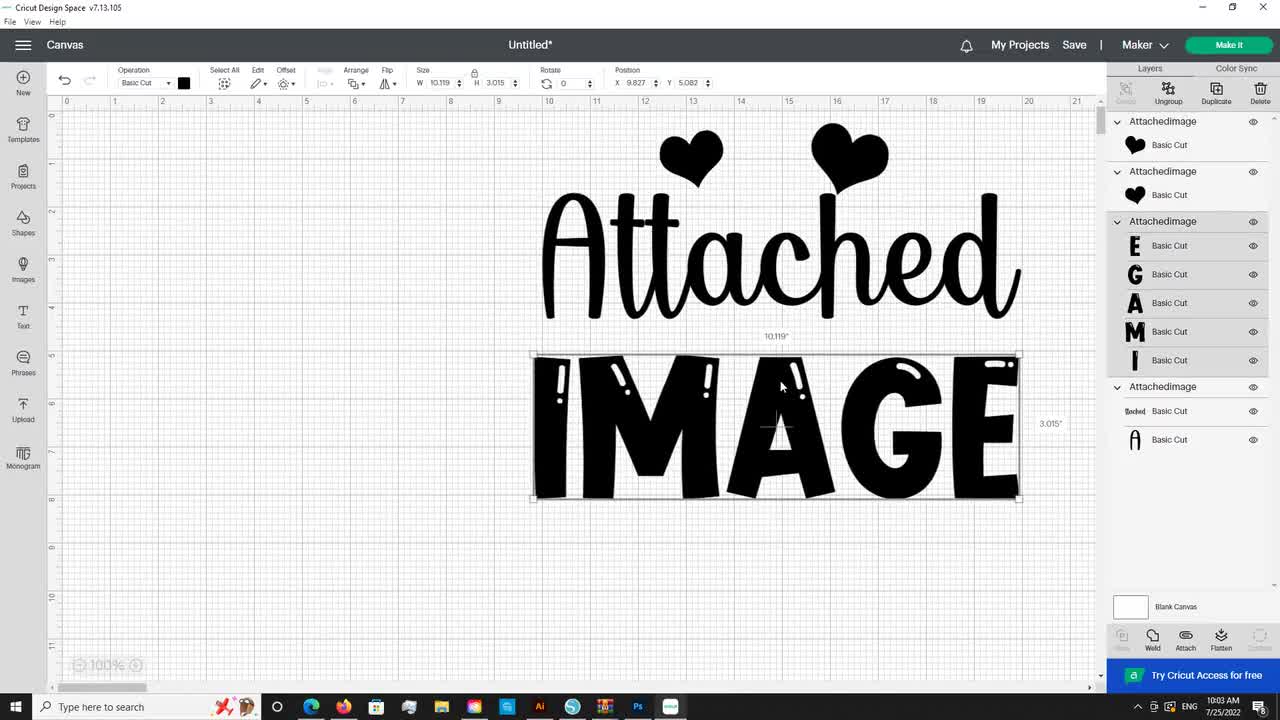Hide the selected Attachedimage group of IMAGE letters
Image resolution: width=1280 pixels, height=720 pixels.
point(1253,222)
